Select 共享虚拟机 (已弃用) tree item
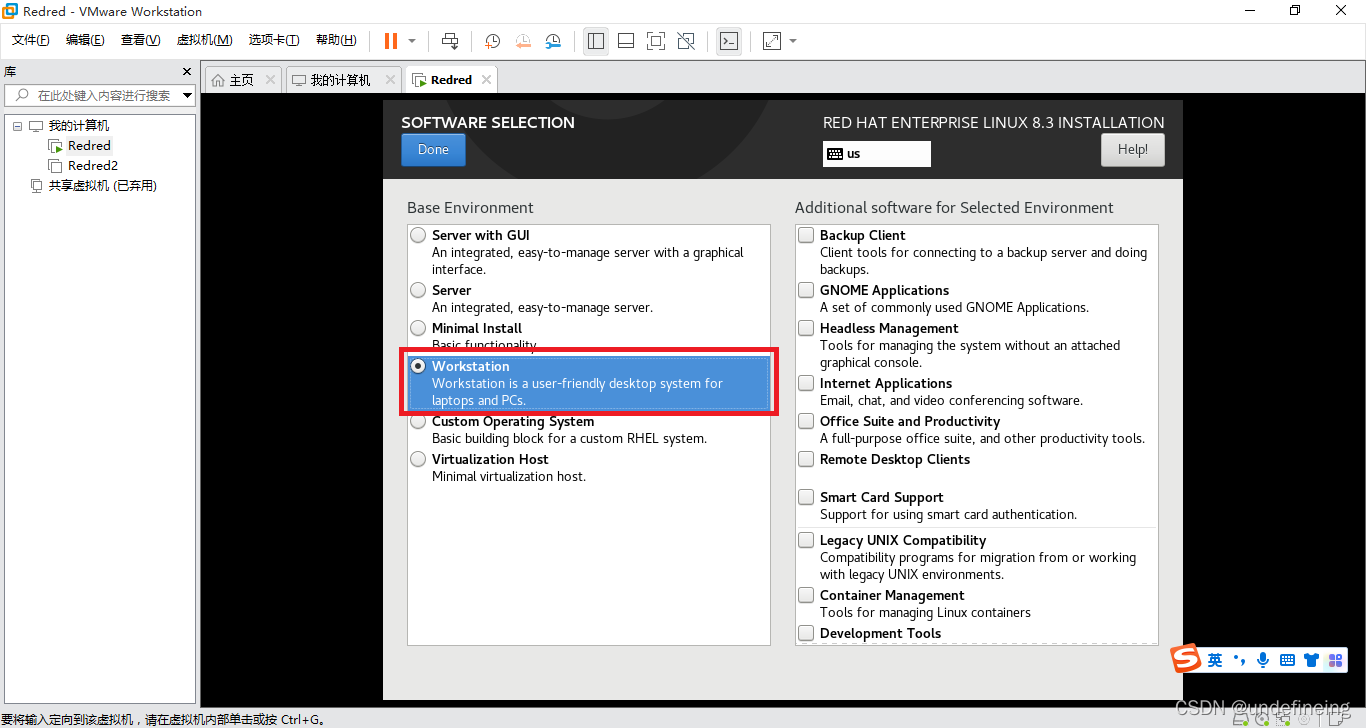Screen dimensions: 1366x728 point(102,186)
